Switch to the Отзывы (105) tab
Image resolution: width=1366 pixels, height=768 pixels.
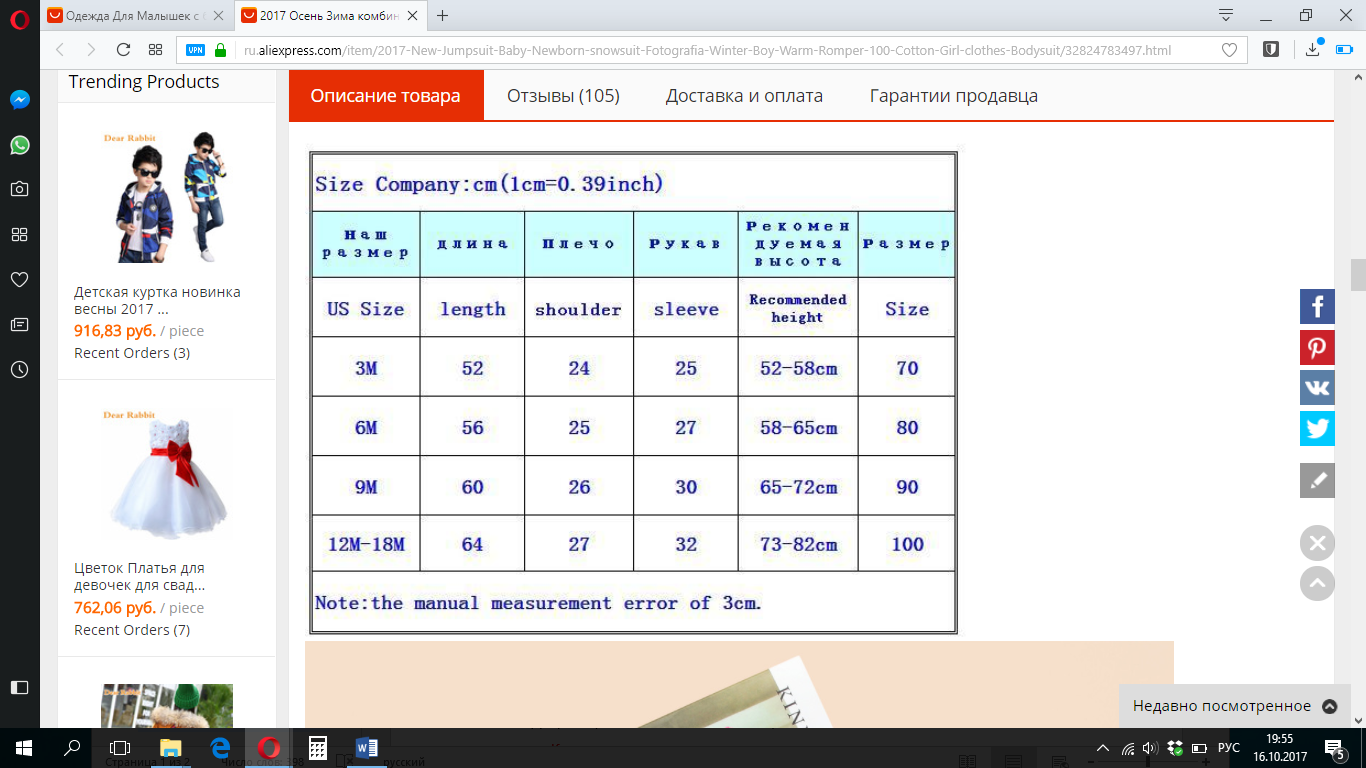click(x=563, y=96)
